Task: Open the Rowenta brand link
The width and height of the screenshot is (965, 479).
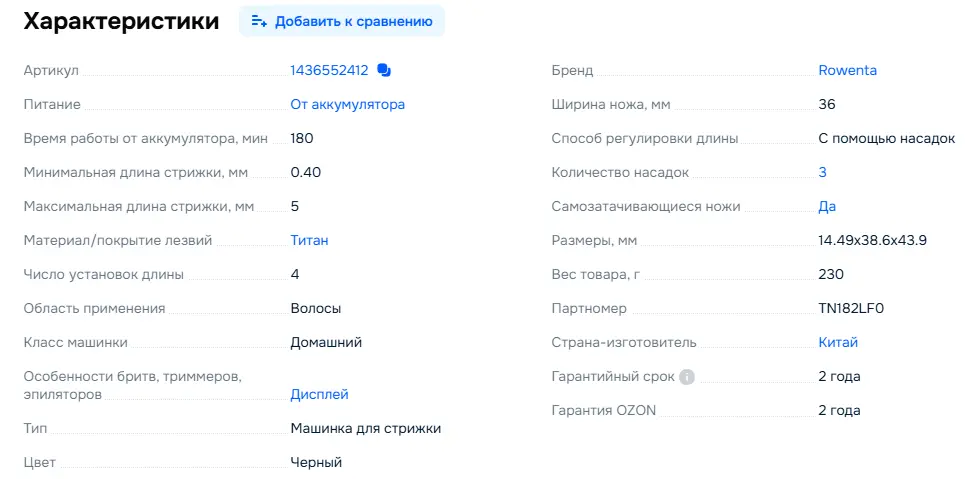Action: pyautogui.click(x=847, y=71)
